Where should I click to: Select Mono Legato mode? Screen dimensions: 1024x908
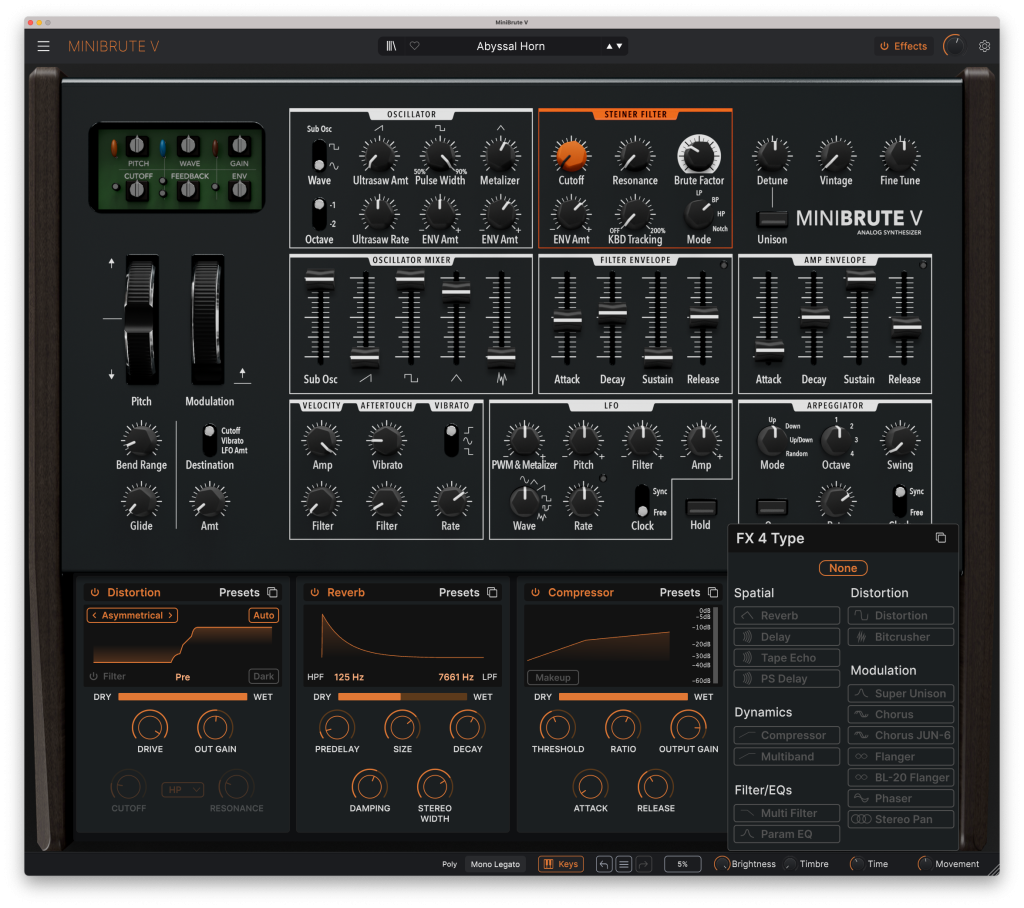(x=495, y=864)
